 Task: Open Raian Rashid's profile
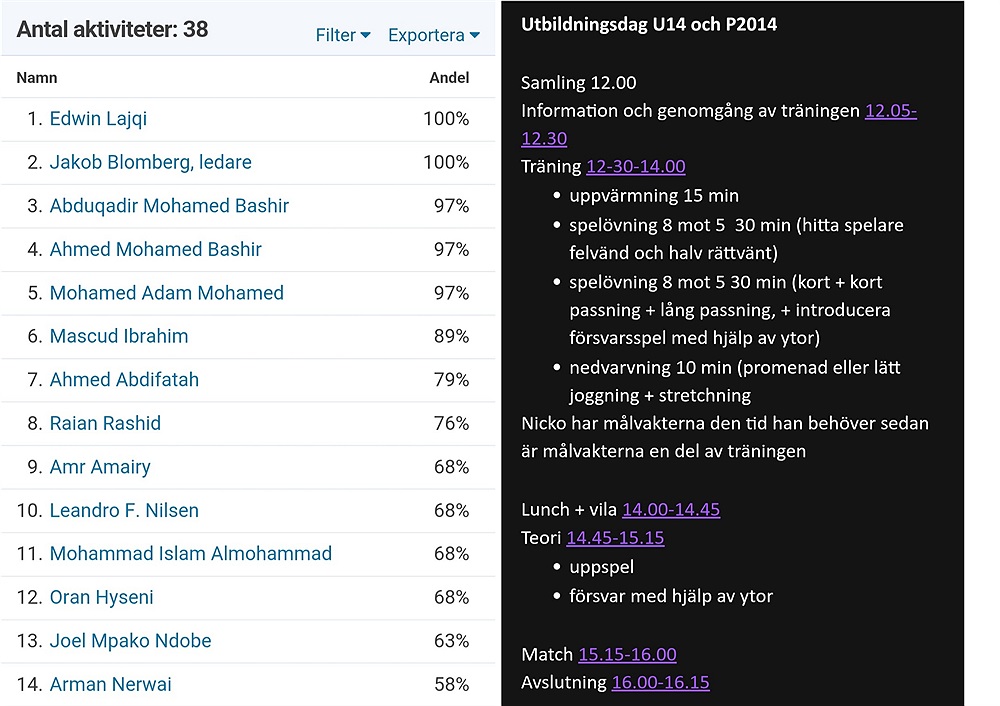(x=105, y=423)
